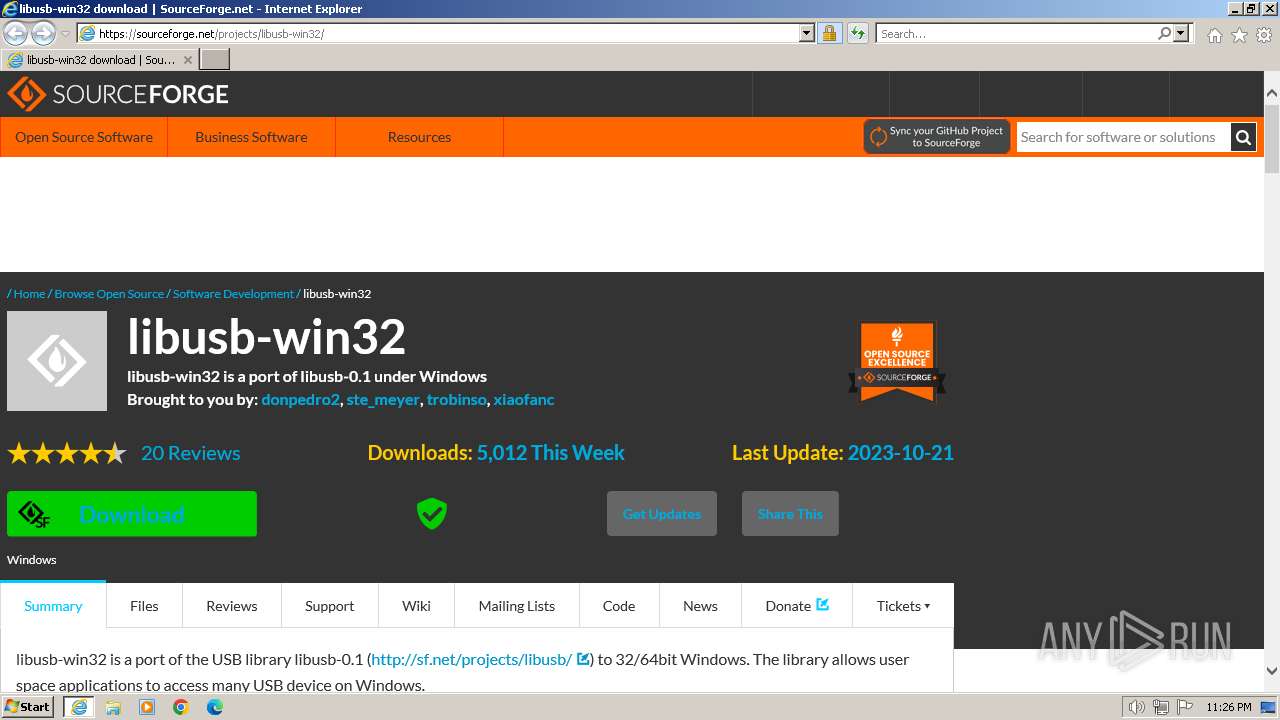This screenshot has width=1280, height=720.
Task: Open the Home breadcrumb link
Action: click(29, 294)
